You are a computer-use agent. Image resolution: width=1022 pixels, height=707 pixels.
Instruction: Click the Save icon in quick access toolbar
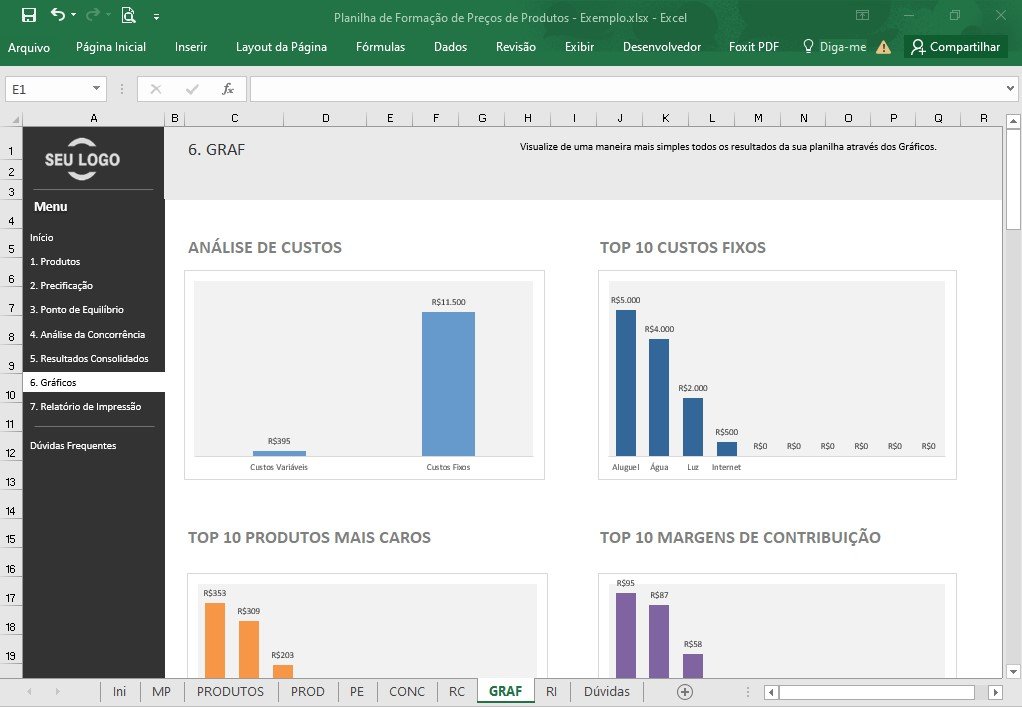click(x=29, y=15)
